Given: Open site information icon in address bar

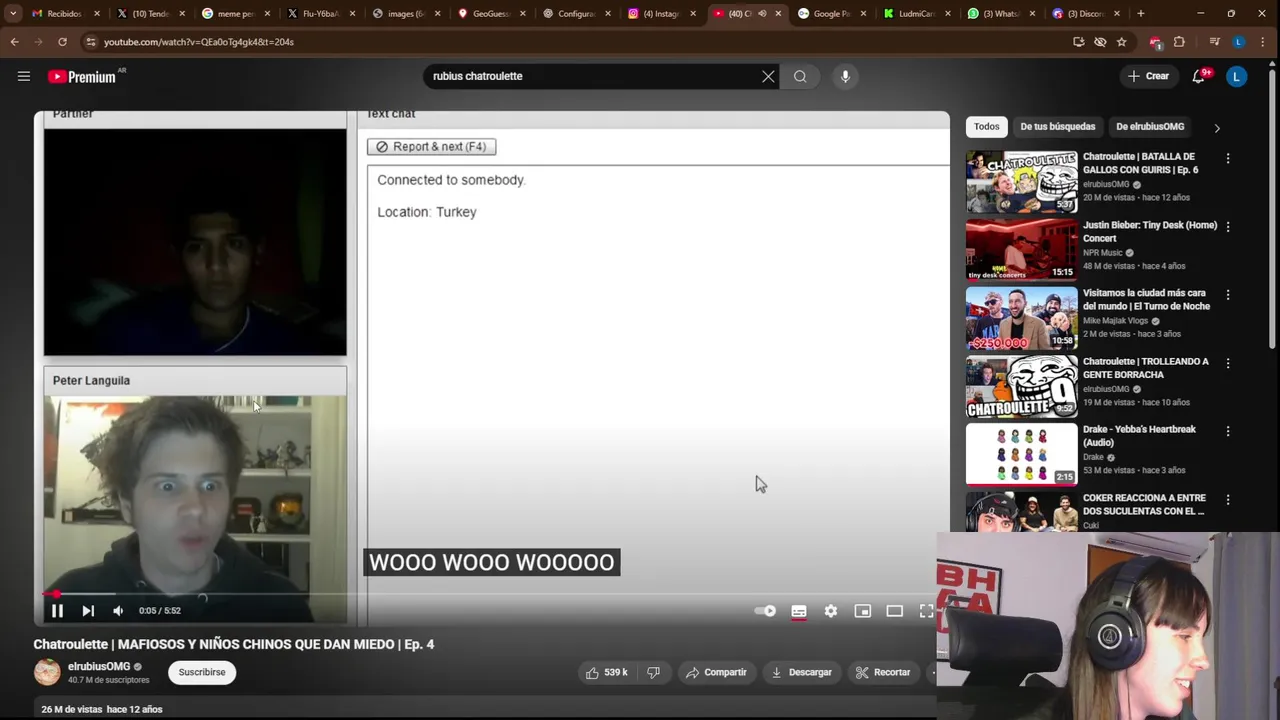Looking at the screenshot, I should click(x=90, y=42).
